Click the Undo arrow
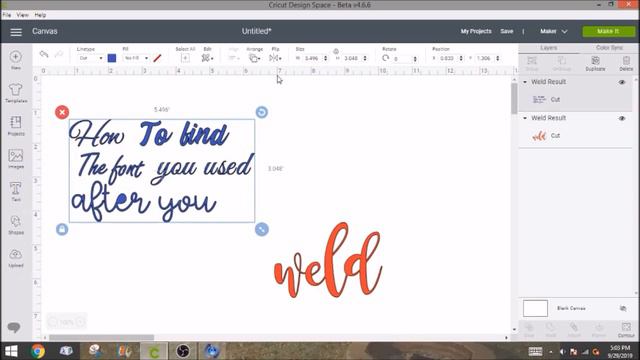 [x=44, y=54]
